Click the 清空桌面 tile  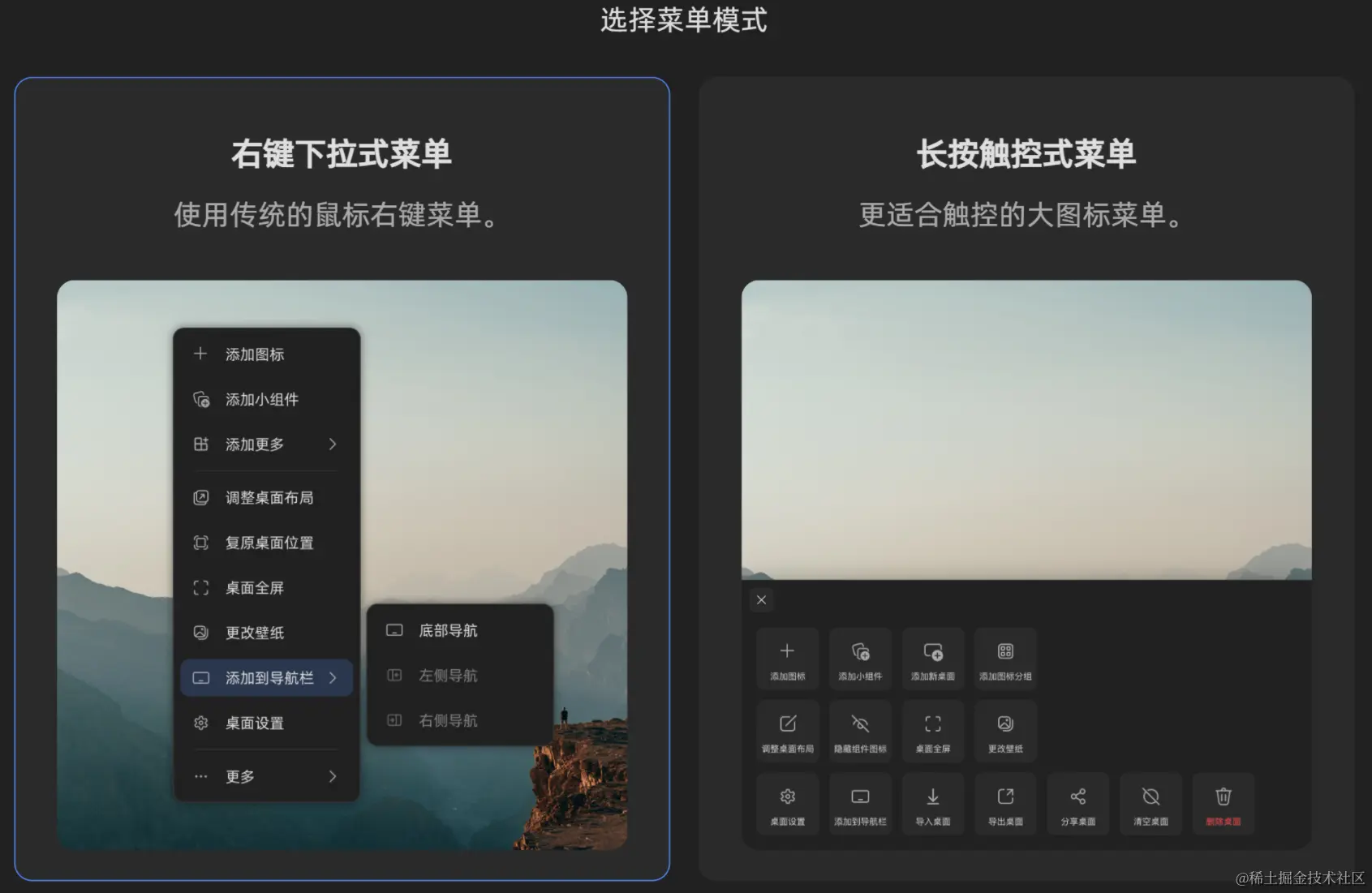tap(1151, 805)
